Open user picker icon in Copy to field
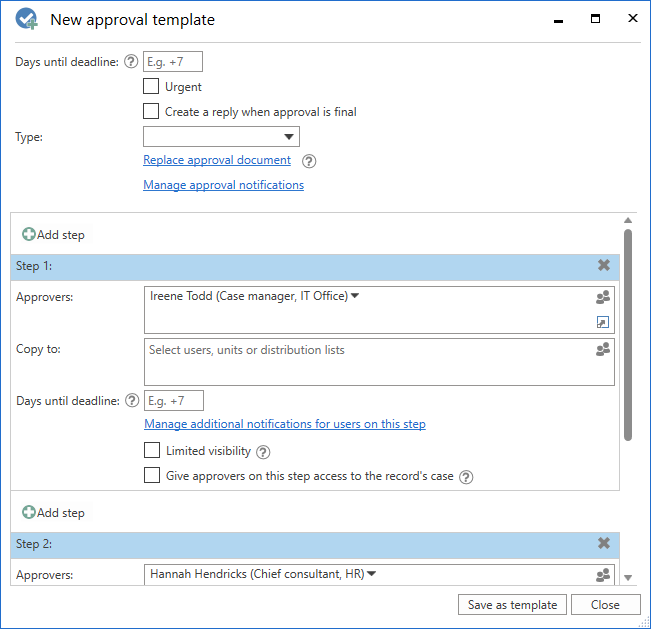The width and height of the screenshot is (651, 629). pyautogui.click(x=602, y=350)
